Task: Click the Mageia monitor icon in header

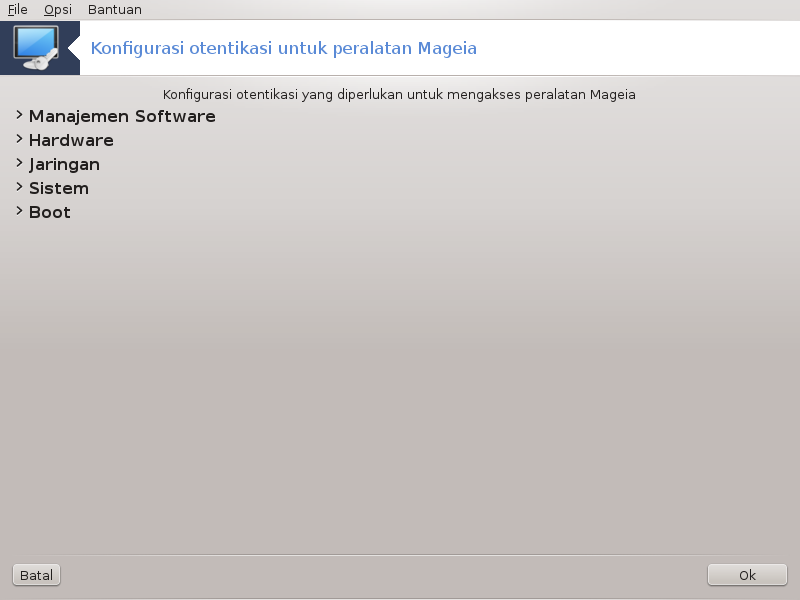Action: 36,48
